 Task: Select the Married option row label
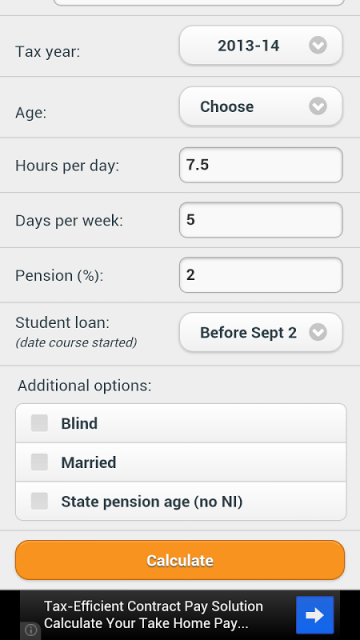[89, 462]
